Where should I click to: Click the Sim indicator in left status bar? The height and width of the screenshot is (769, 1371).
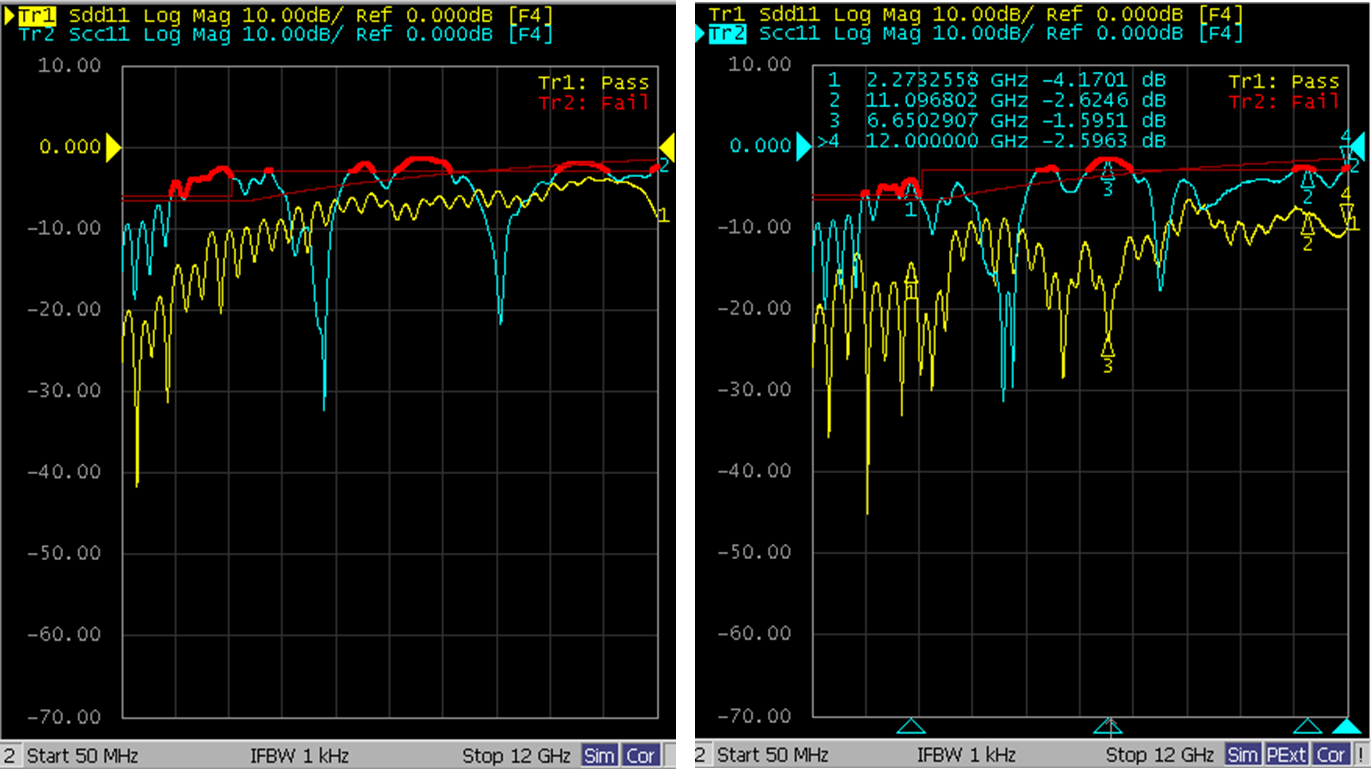(599, 755)
